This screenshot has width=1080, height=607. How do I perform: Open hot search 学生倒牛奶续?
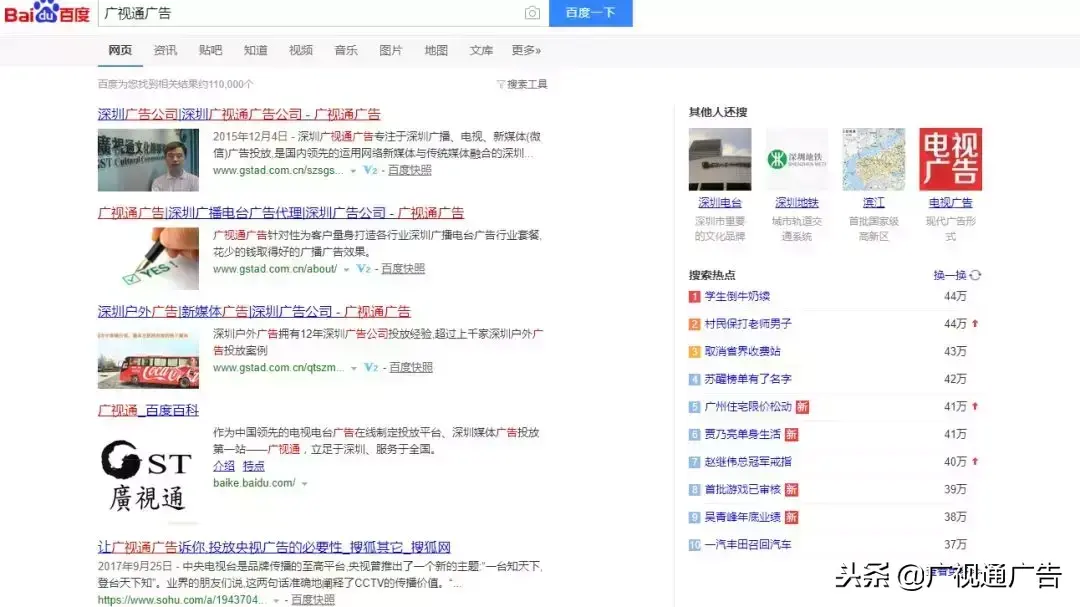(x=737, y=296)
